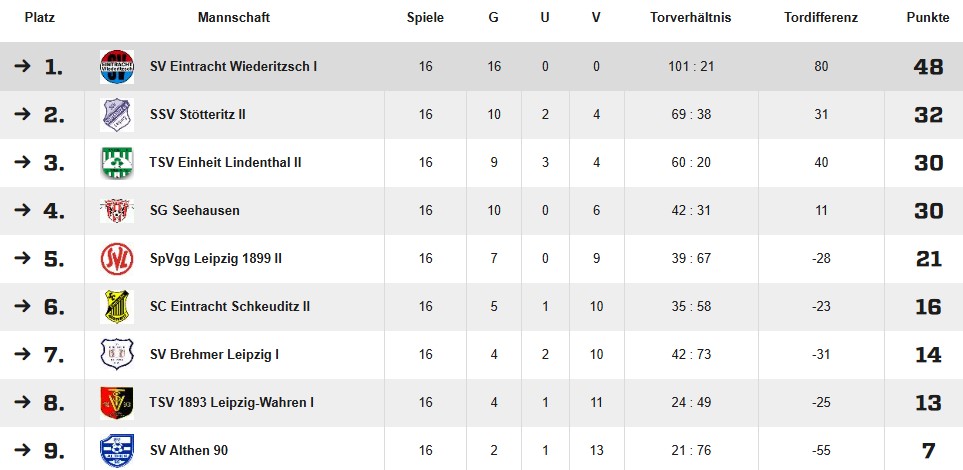Select TSV Einheit Lindenthal II team name
The width and height of the screenshot is (963, 470).
225,163
